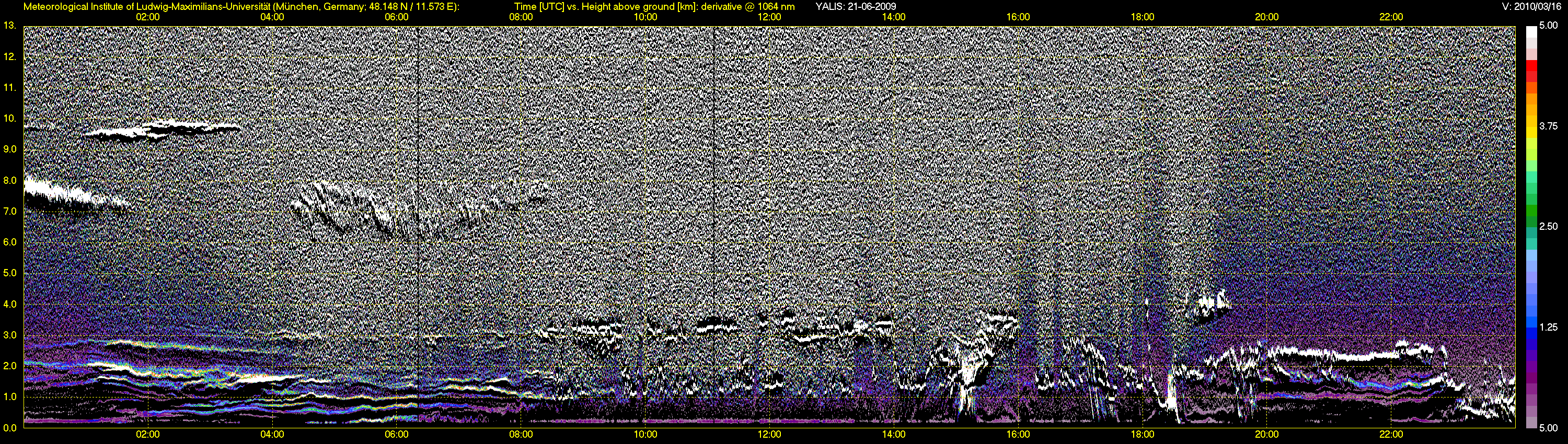Click the 10:00 label on the top time axis
This screenshot has width=1568, height=444.
coord(645,17)
